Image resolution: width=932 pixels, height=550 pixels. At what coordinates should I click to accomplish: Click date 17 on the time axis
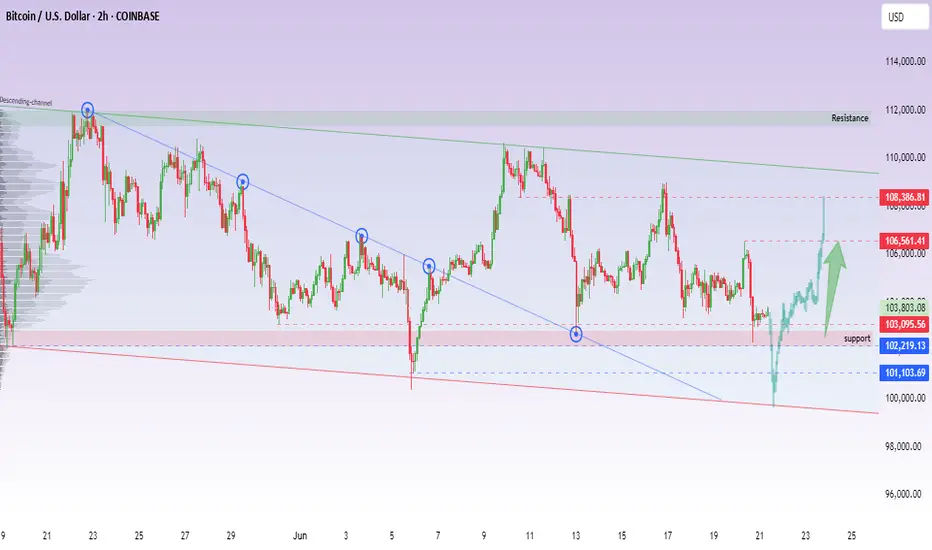[x=667, y=536]
